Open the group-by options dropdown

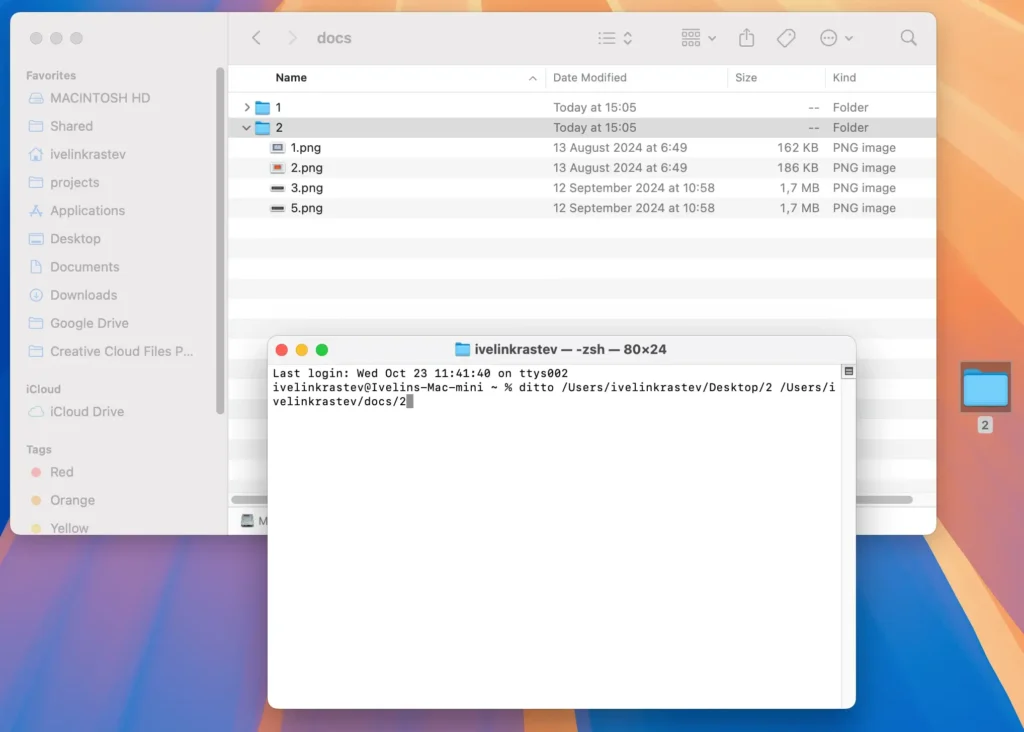pyautogui.click(x=698, y=38)
